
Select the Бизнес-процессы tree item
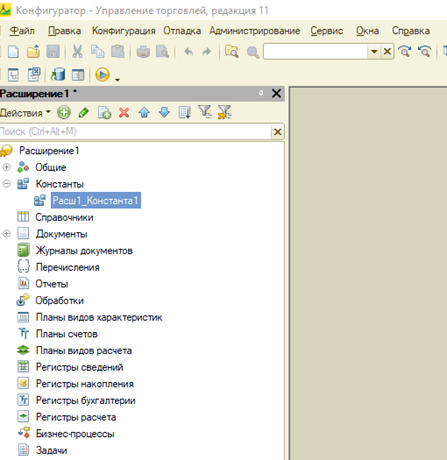pyautogui.click(x=75, y=434)
